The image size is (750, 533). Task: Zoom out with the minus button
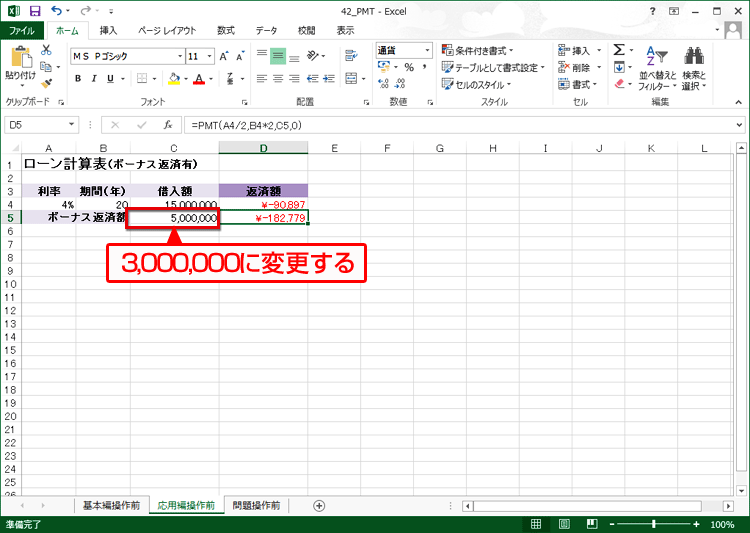(x=612, y=524)
